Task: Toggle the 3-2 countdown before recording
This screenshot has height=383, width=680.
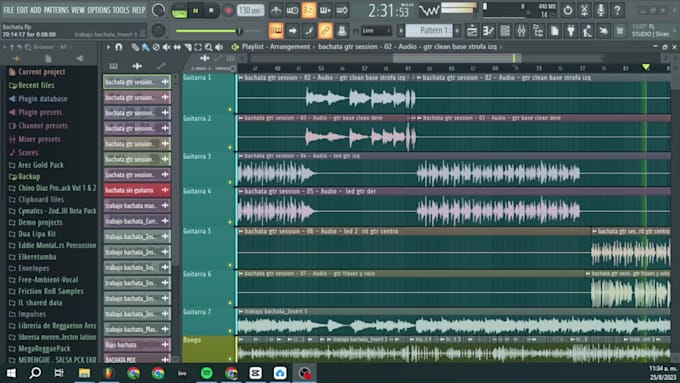Action: (309, 10)
